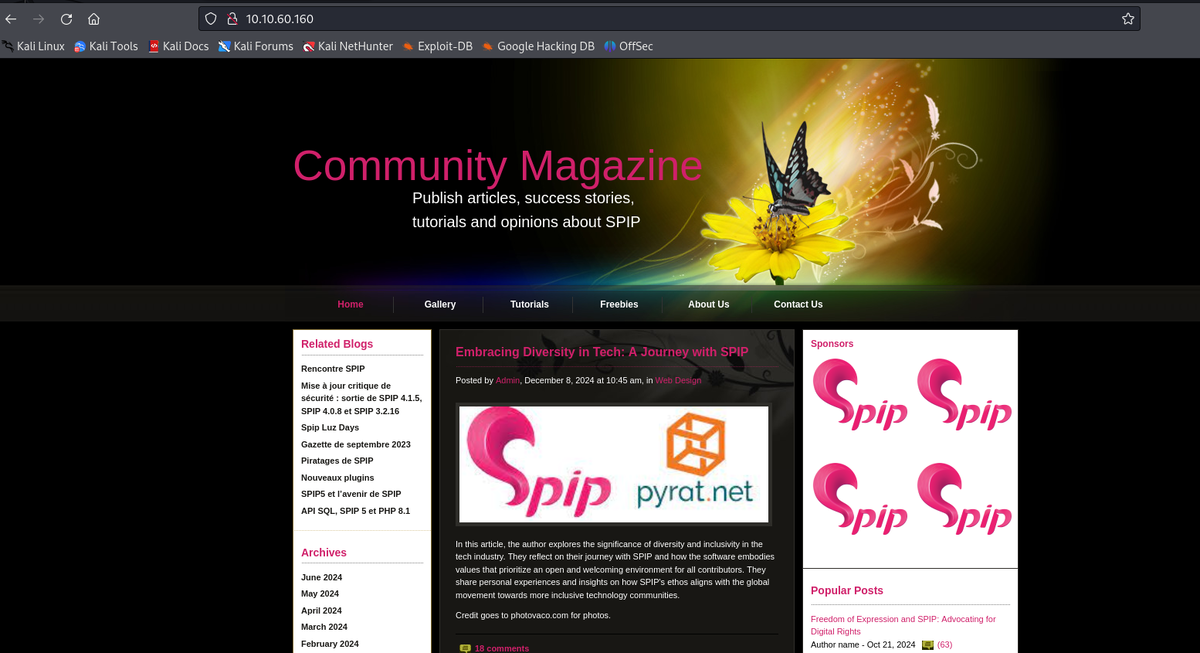This screenshot has height=653, width=1200.
Task: Open Embracing Diversity in Tech article title
Action: pyautogui.click(x=602, y=352)
